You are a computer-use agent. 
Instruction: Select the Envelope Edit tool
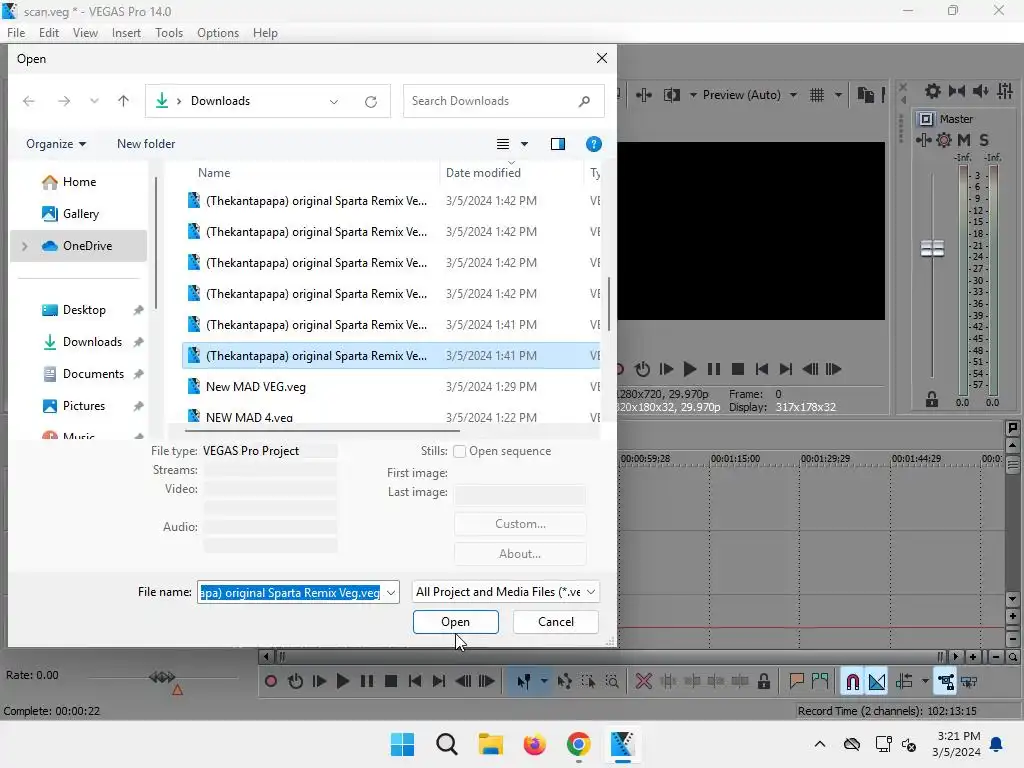click(565, 682)
